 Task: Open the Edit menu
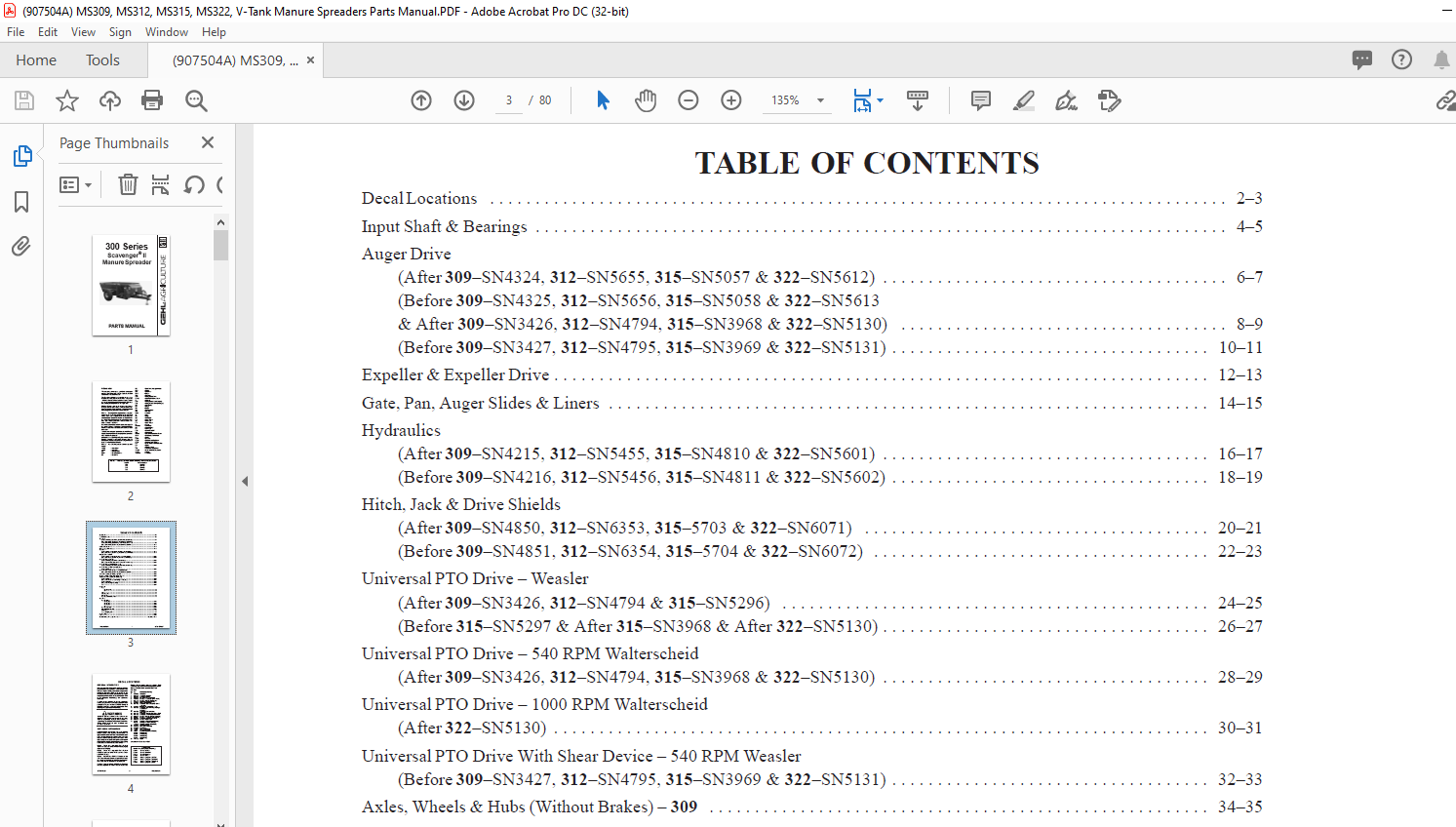point(48,32)
